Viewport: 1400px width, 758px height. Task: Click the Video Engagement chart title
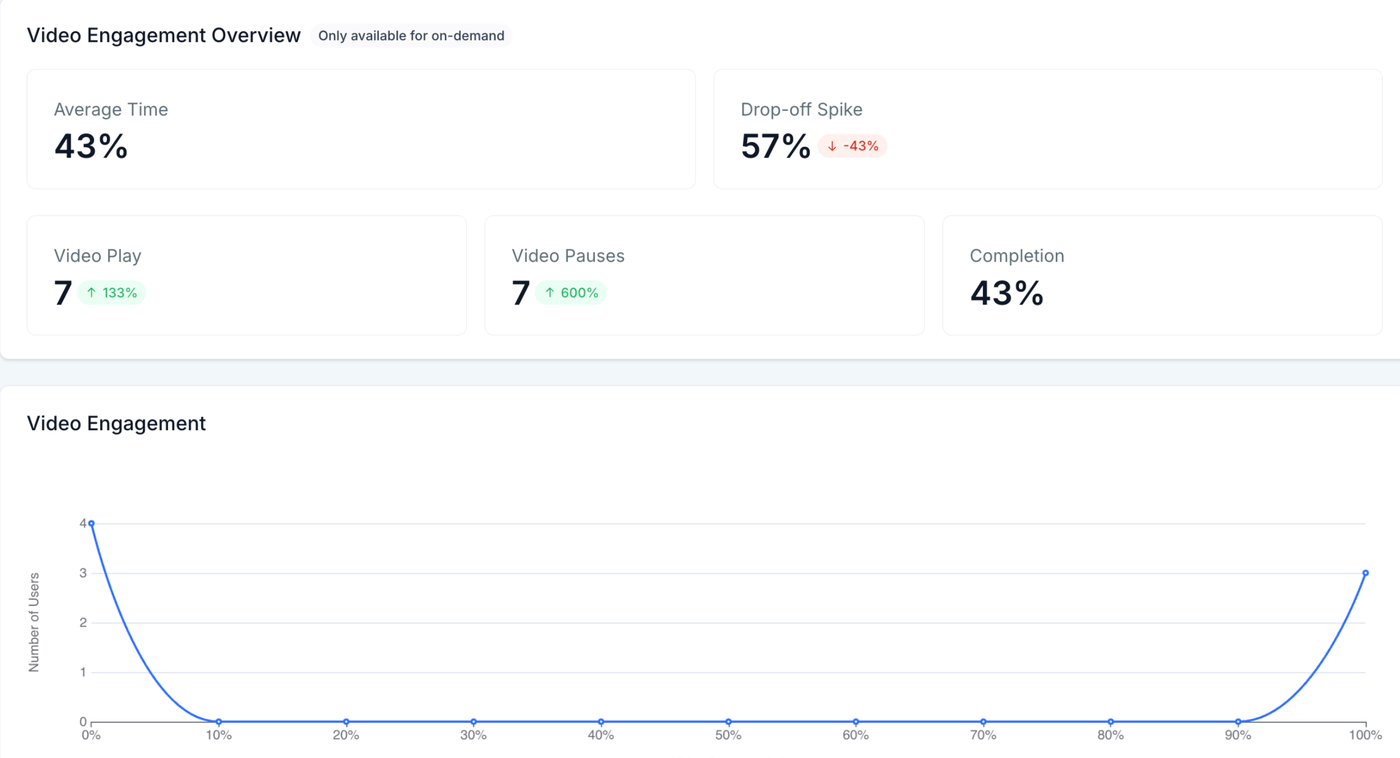tap(116, 424)
